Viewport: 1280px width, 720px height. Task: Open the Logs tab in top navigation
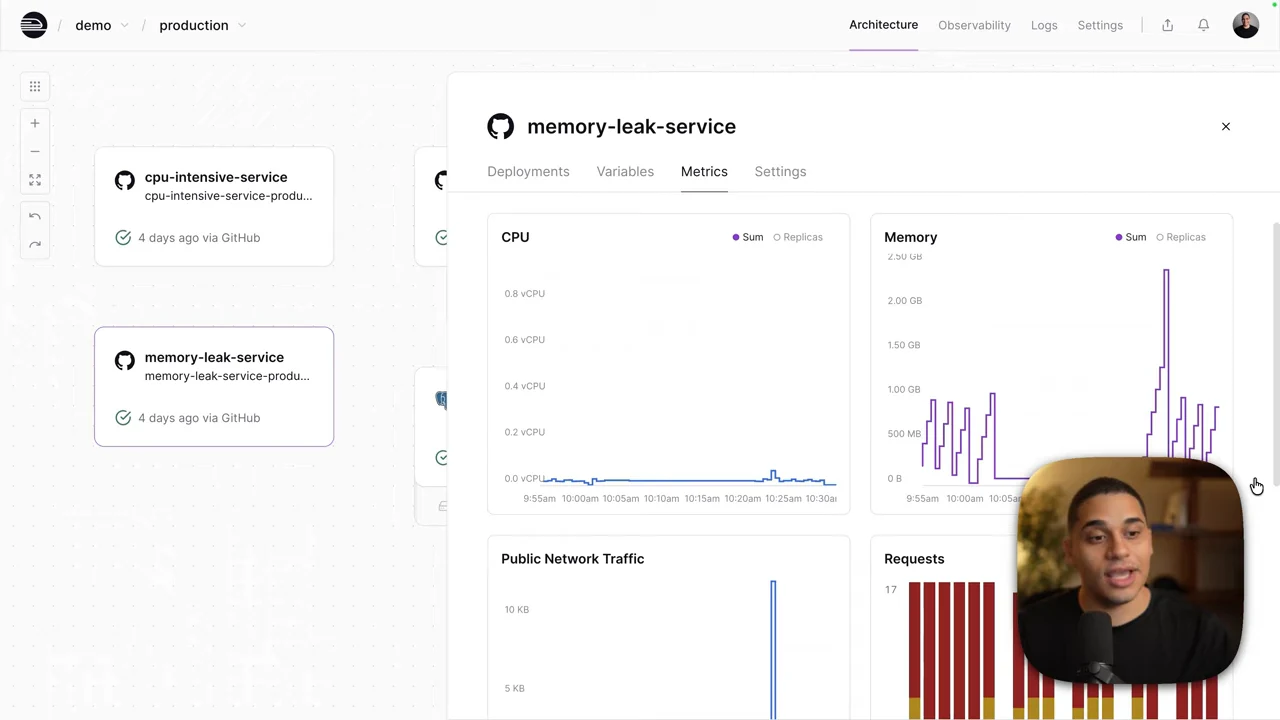tap(1044, 25)
